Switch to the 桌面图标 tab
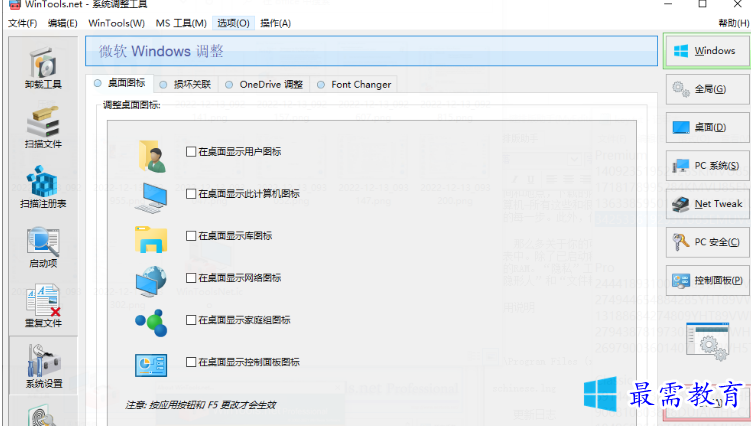 point(120,83)
